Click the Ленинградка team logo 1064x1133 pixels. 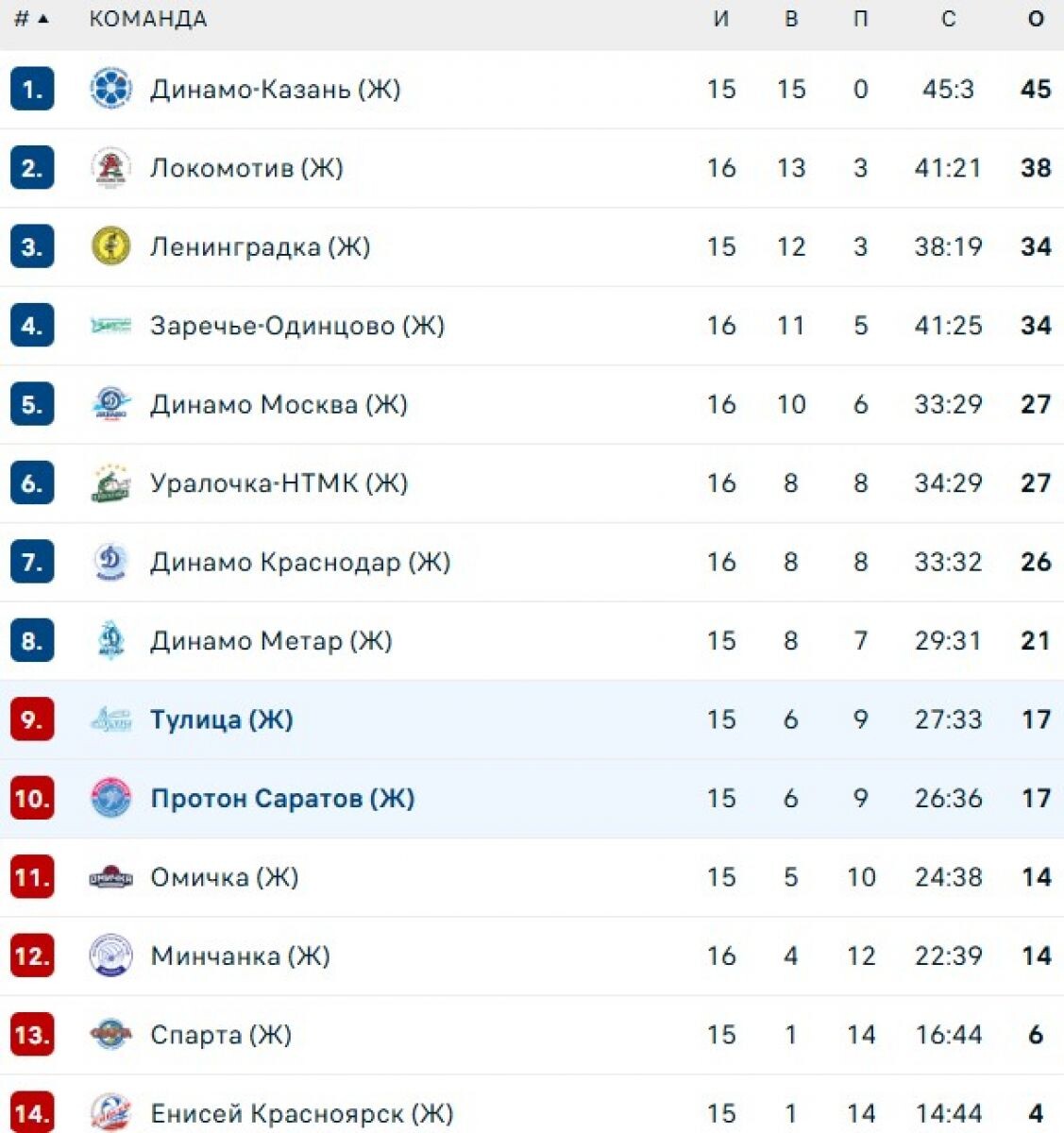pos(113,246)
